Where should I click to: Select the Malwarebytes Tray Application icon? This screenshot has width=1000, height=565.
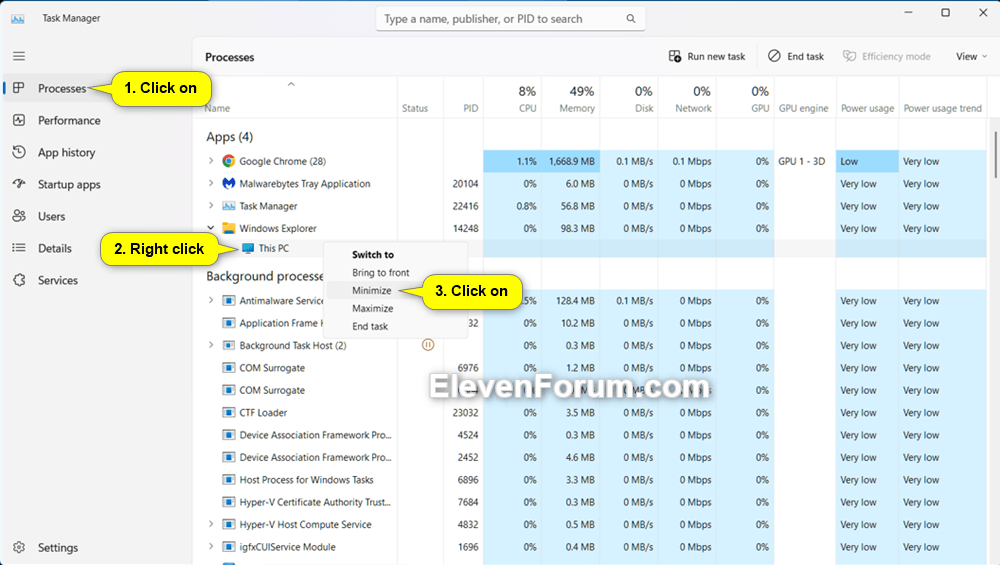tap(228, 183)
